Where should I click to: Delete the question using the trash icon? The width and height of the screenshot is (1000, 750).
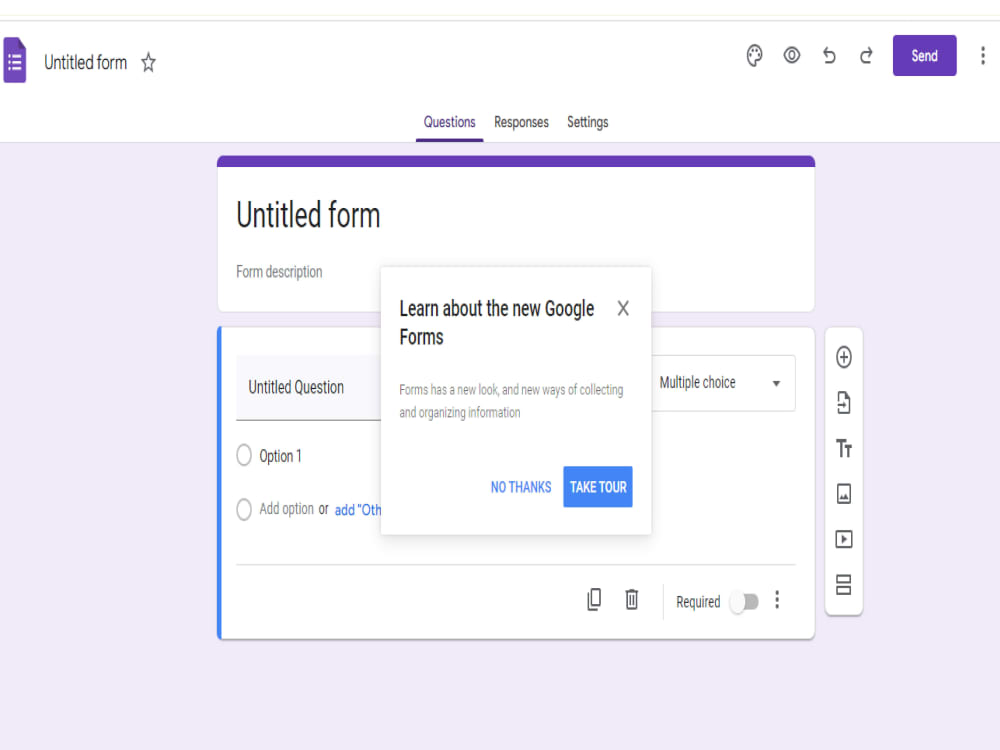pyautogui.click(x=631, y=598)
